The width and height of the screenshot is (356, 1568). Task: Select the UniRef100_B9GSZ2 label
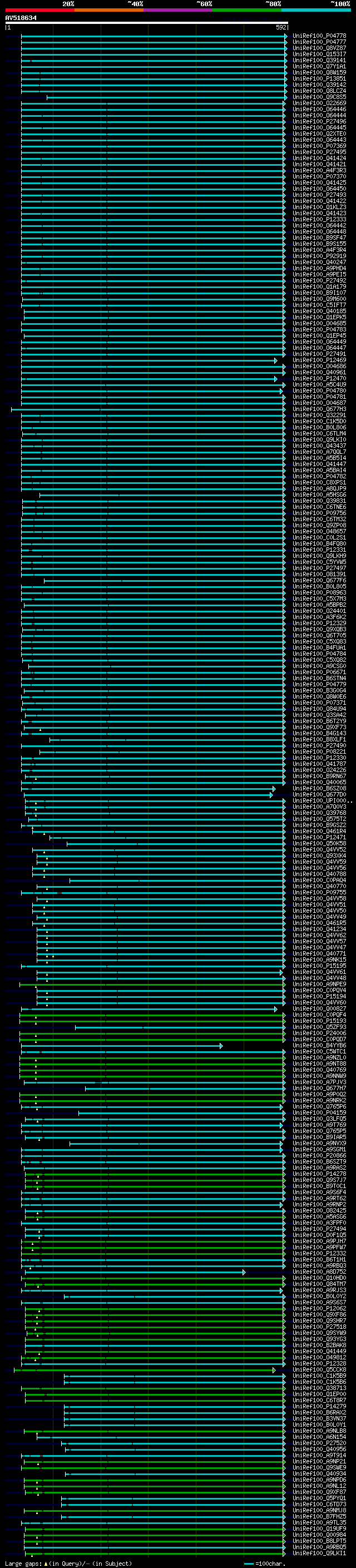pyautogui.click(x=319, y=825)
